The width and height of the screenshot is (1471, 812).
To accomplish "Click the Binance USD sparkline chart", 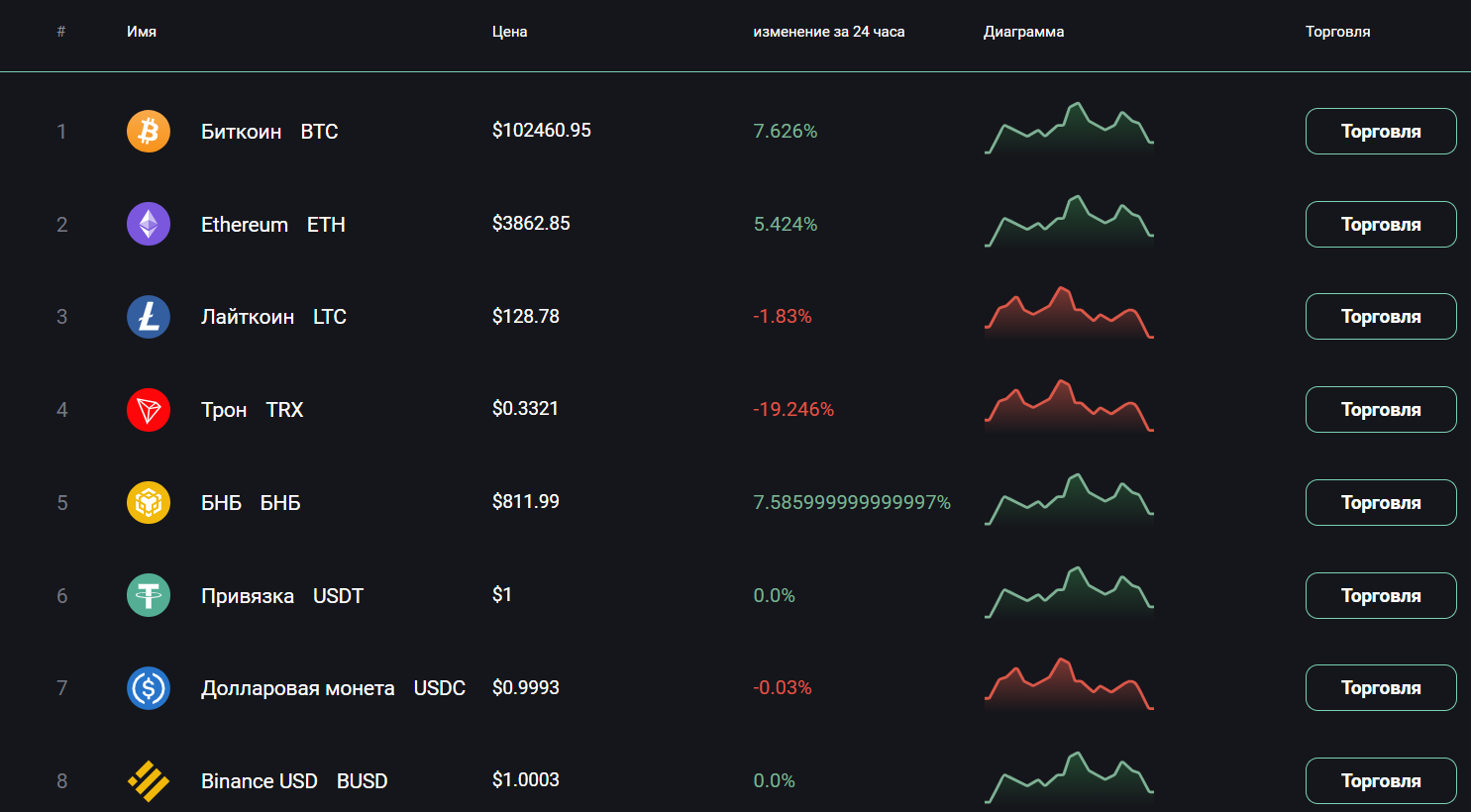I will click(x=1069, y=778).
